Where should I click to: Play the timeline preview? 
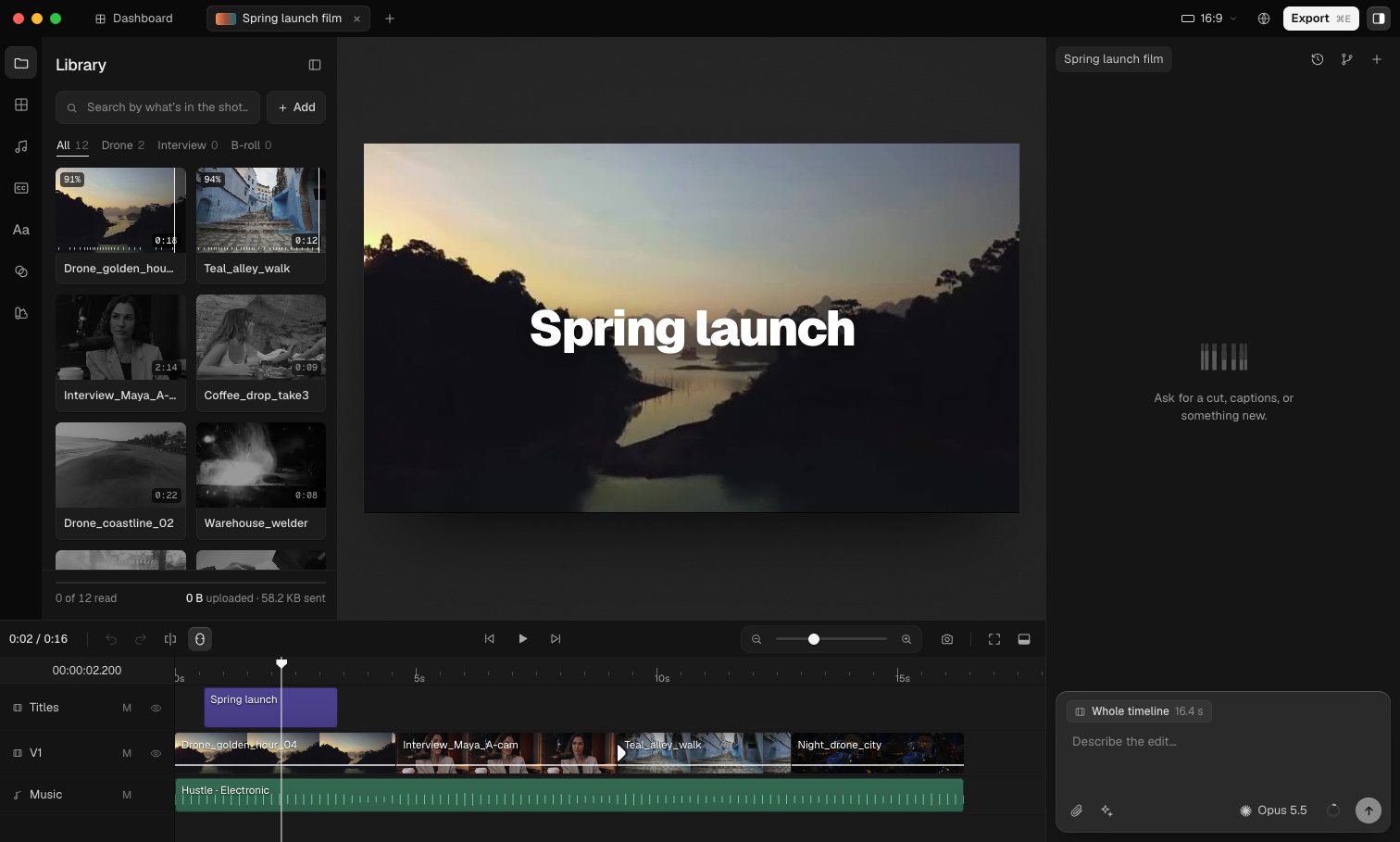coord(523,639)
